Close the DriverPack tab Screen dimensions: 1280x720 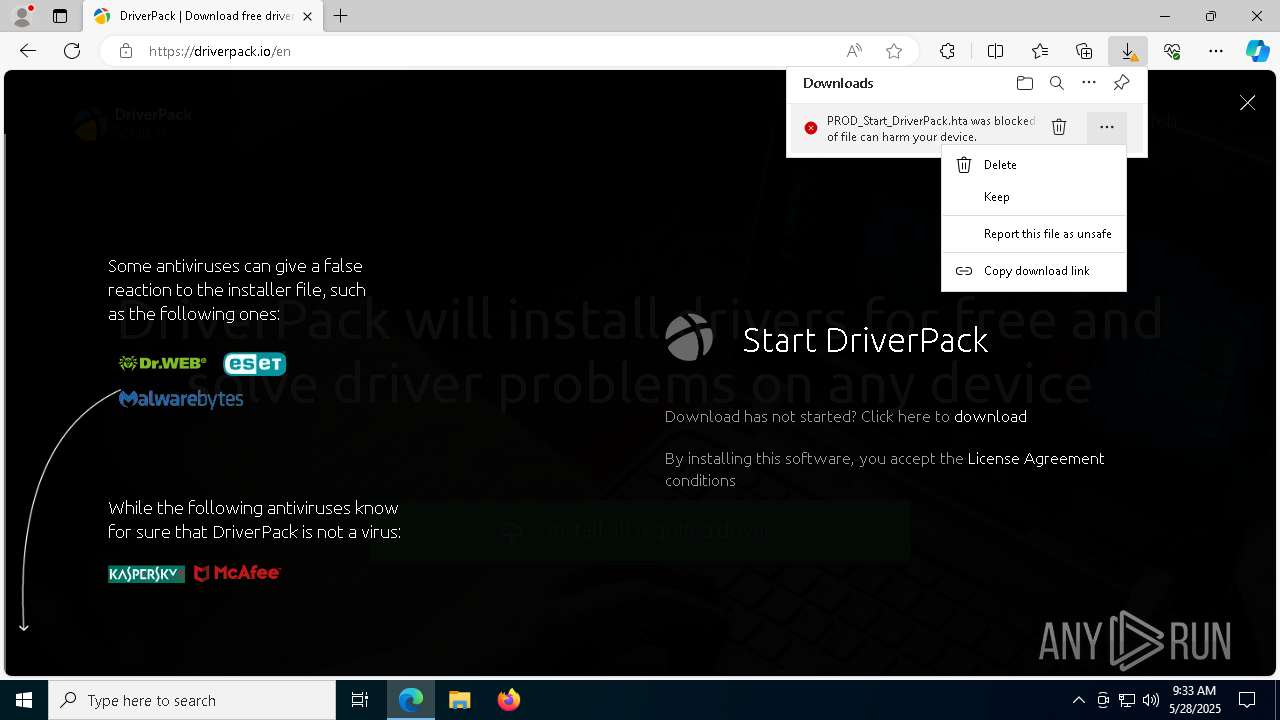point(307,16)
